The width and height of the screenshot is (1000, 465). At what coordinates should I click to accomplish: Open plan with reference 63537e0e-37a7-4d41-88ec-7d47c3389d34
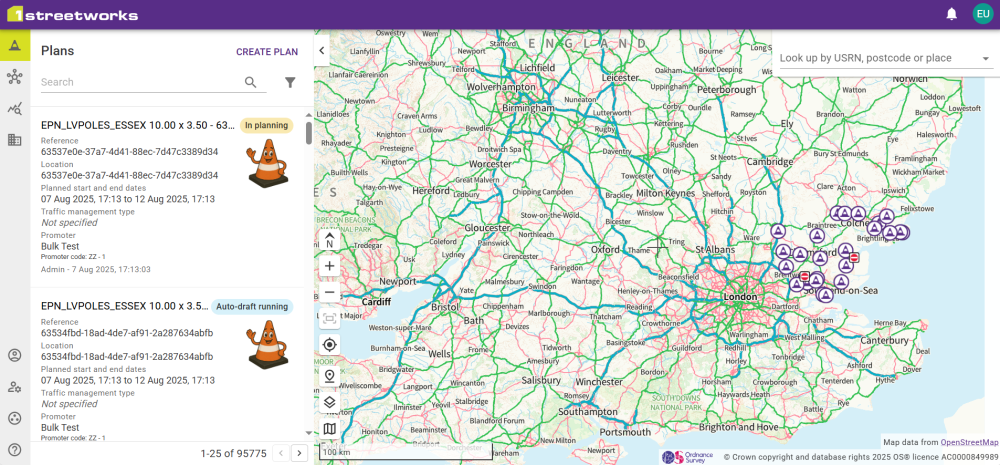click(x=168, y=195)
